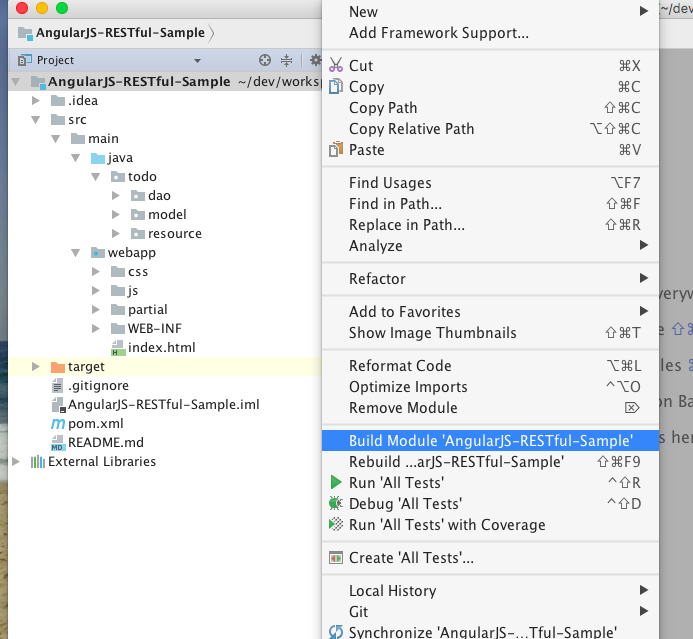Click the README.md markdown file icon
Image resolution: width=693 pixels, height=639 pixels.
pyautogui.click(x=58, y=442)
